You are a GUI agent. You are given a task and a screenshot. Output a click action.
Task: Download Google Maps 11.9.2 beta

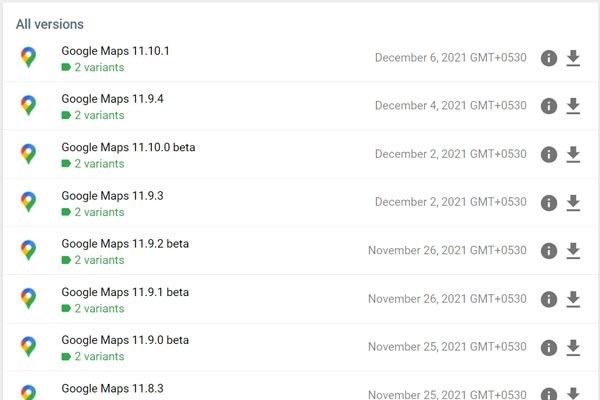tap(573, 251)
